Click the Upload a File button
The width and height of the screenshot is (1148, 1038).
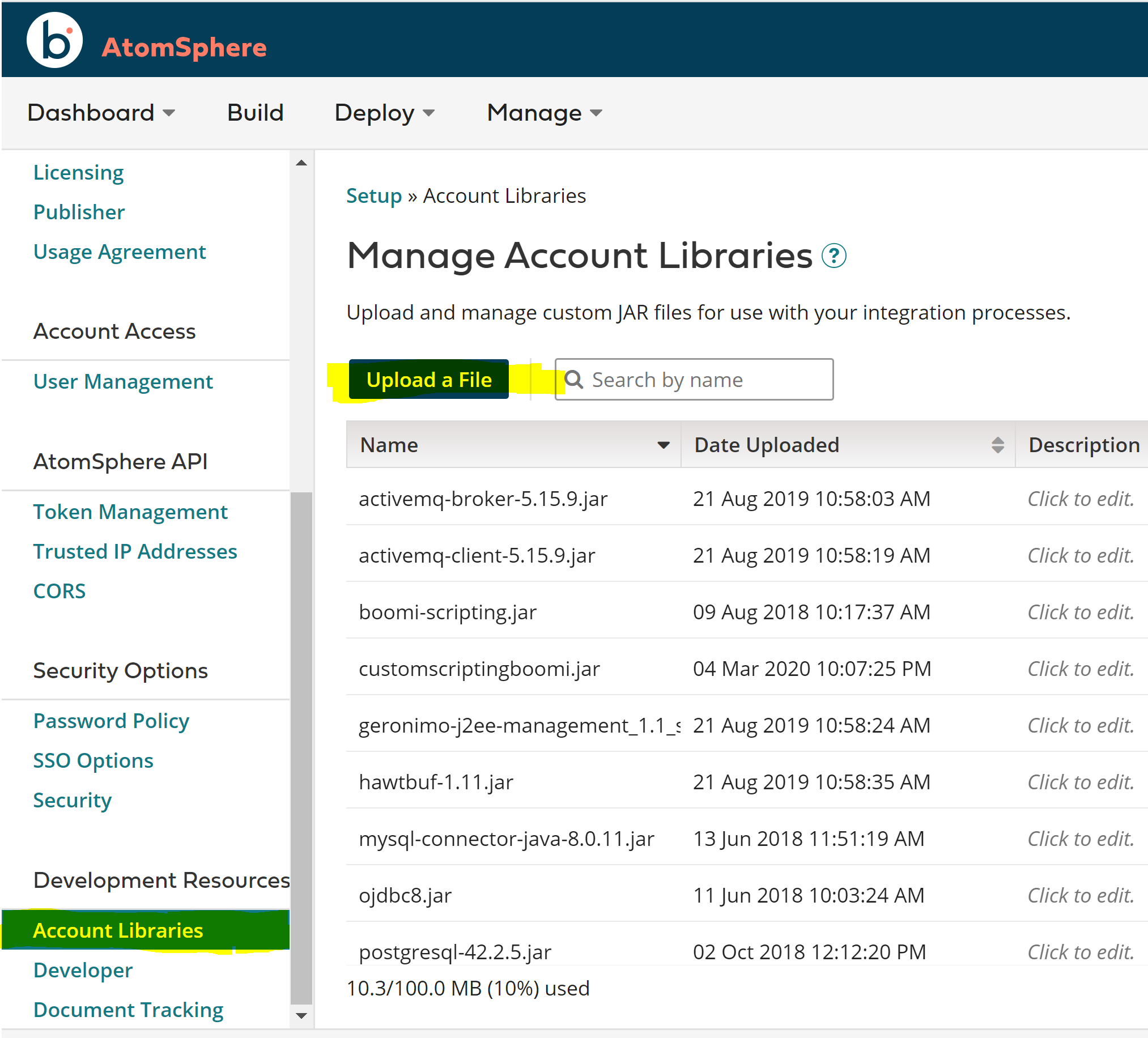(429, 379)
